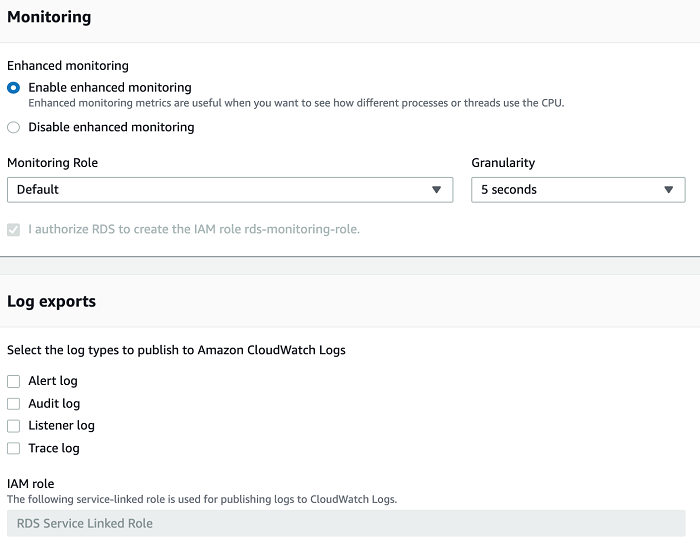Click the Granularity dropdown arrow icon
Image resolution: width=700 pixels, height=543 pixels.
[669, 190]
